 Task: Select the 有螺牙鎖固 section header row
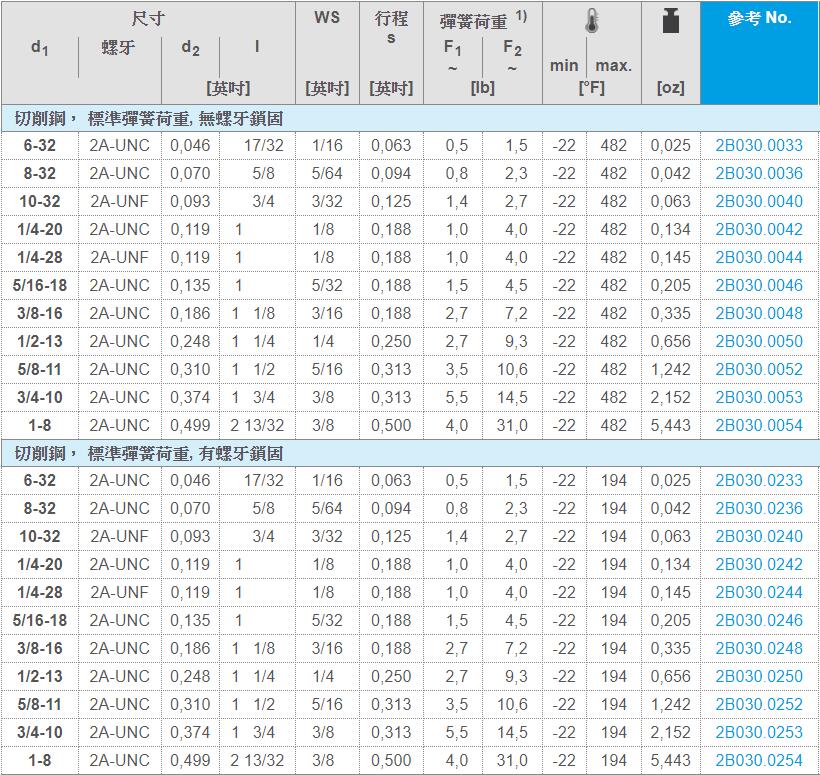(150, 453)
